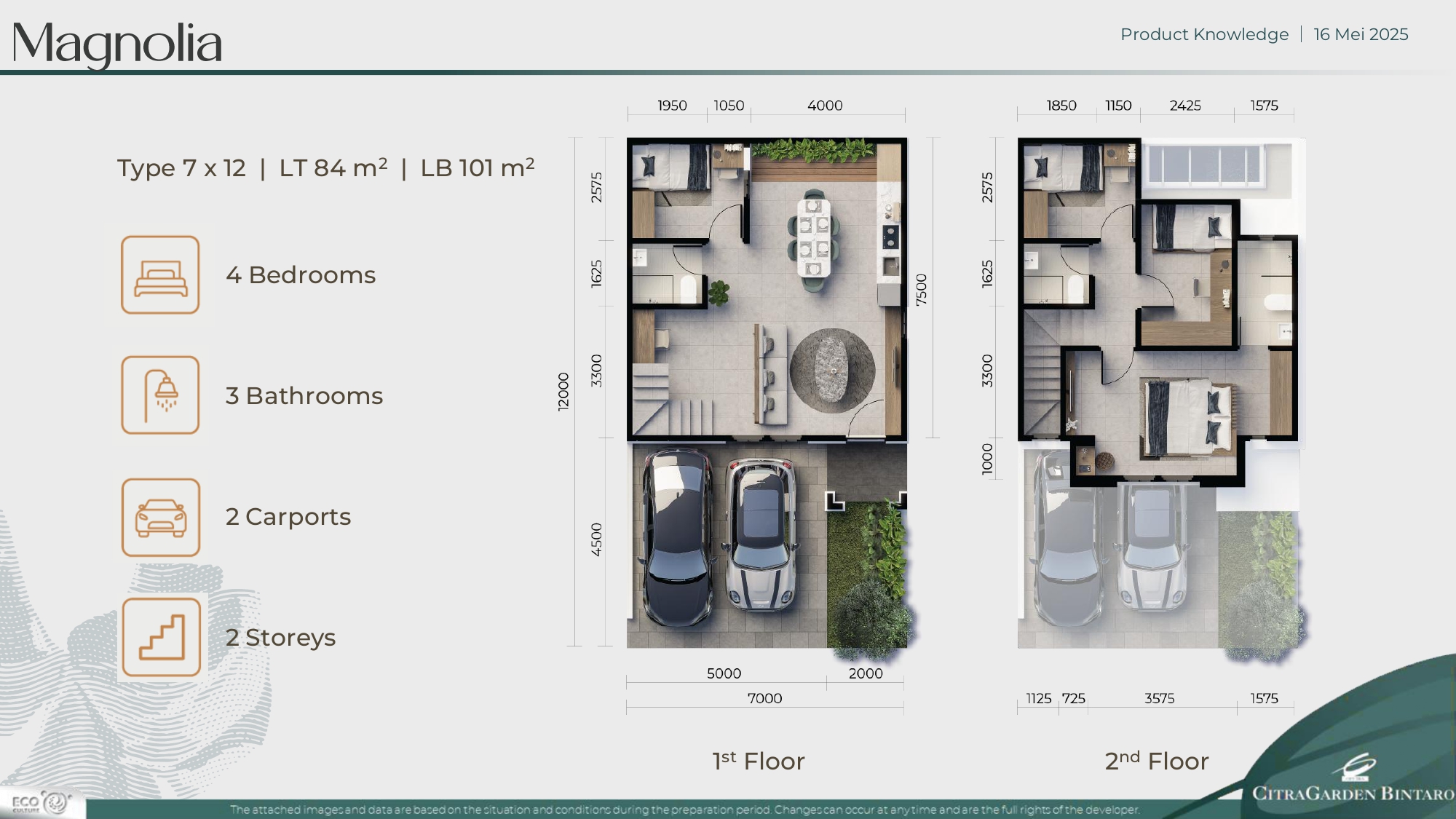Click the Eco Culture logo at bottom left
The image size is (1456, 819).
(x=40, y=803)
